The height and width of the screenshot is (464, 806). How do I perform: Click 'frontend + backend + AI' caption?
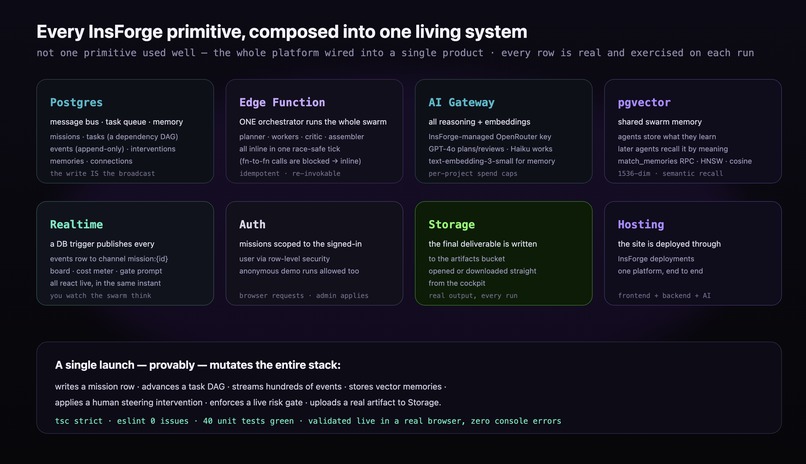click(664, 296)
